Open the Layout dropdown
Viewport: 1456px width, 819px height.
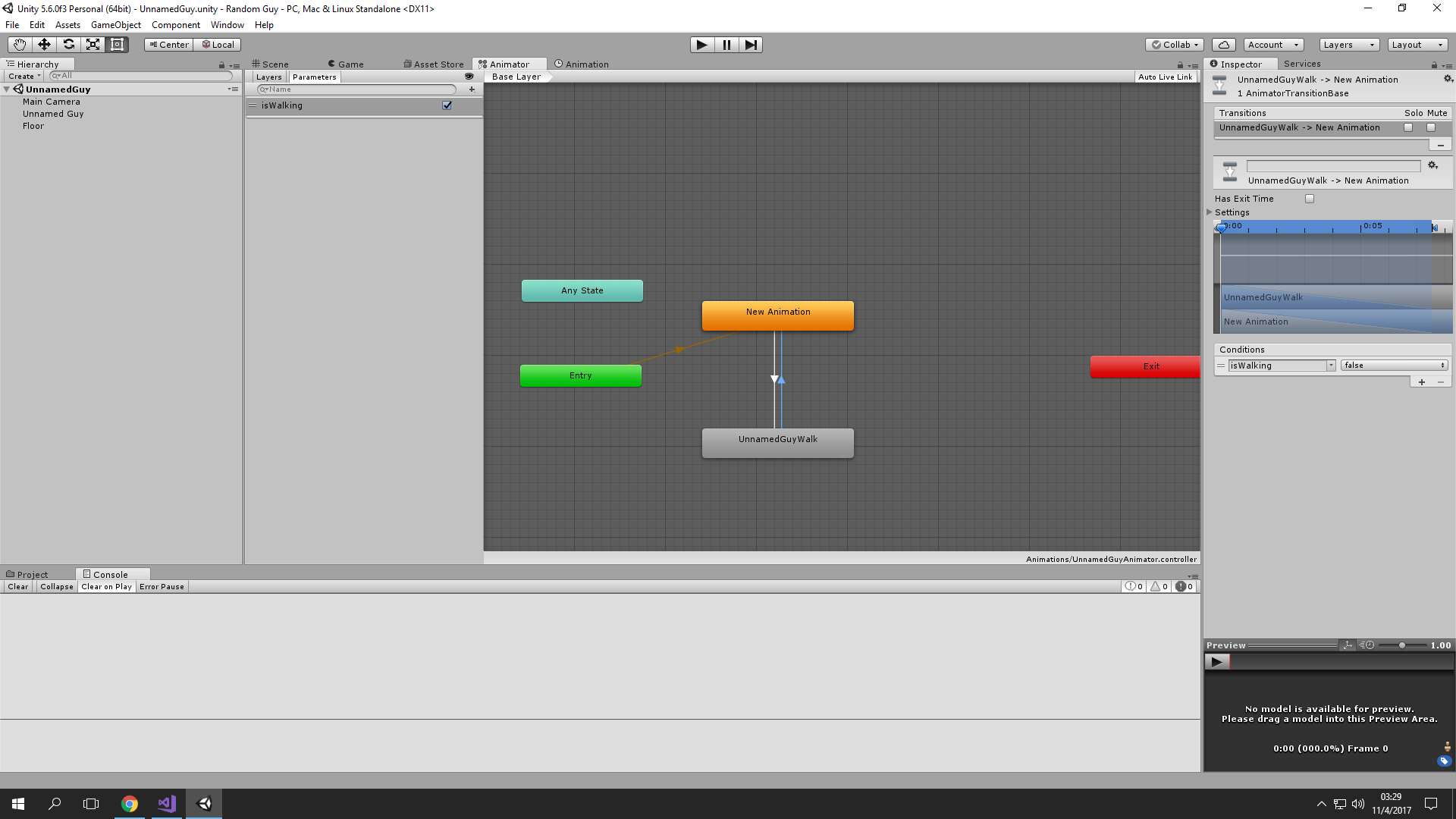1417,45
